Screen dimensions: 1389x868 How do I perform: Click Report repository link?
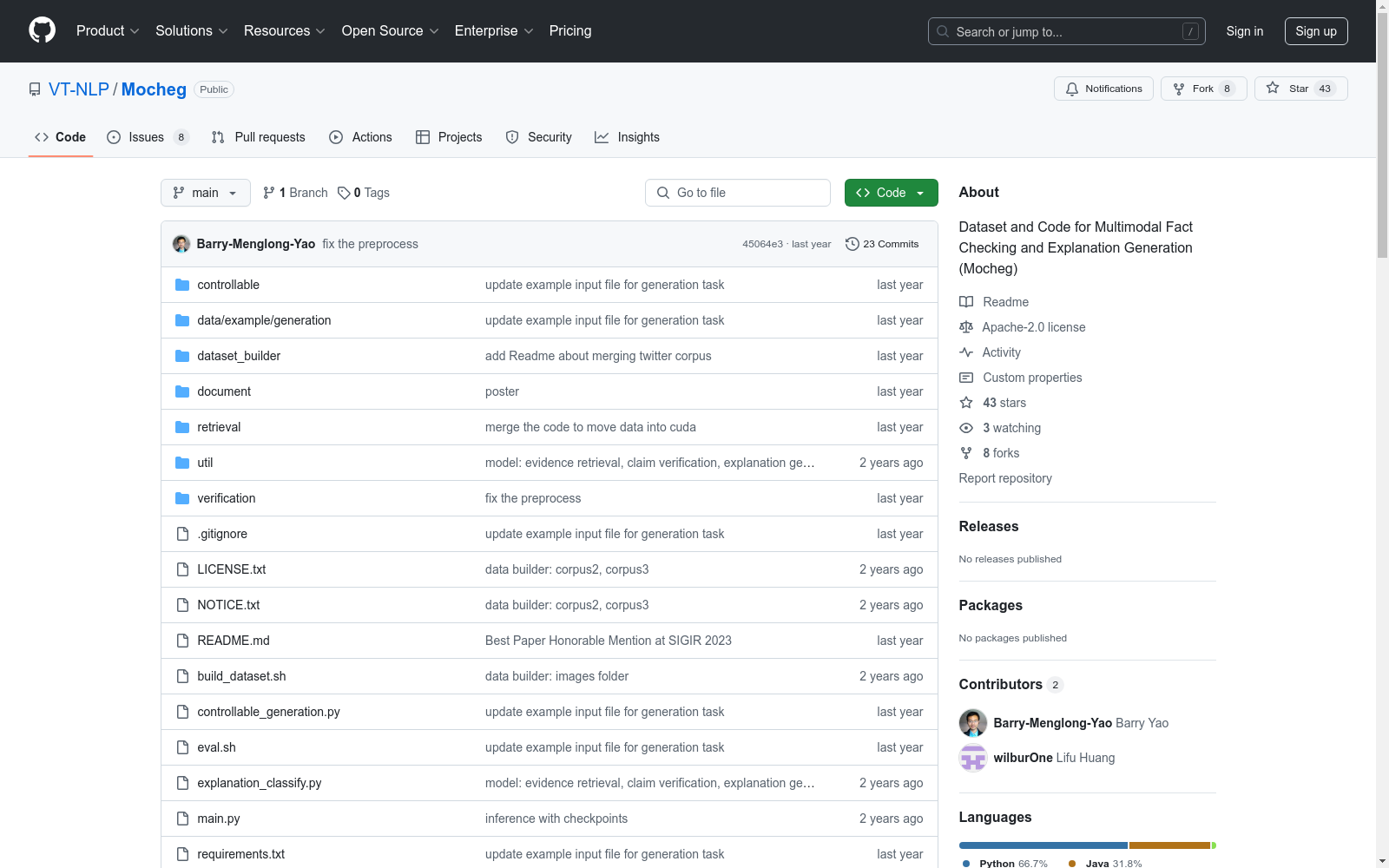[x=1005, y=478]
